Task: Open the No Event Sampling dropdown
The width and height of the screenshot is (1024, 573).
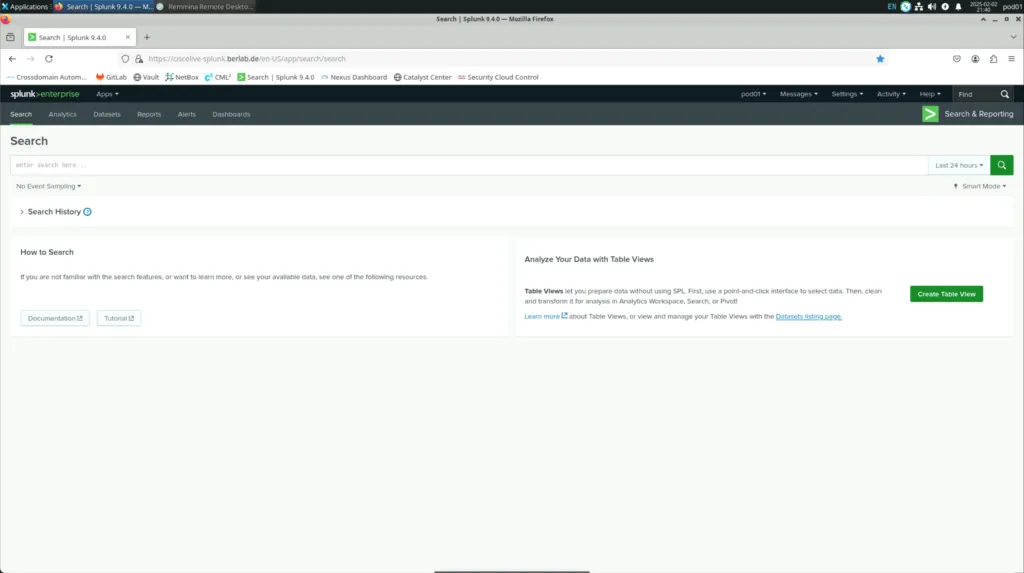Action: tap(48, 186)
